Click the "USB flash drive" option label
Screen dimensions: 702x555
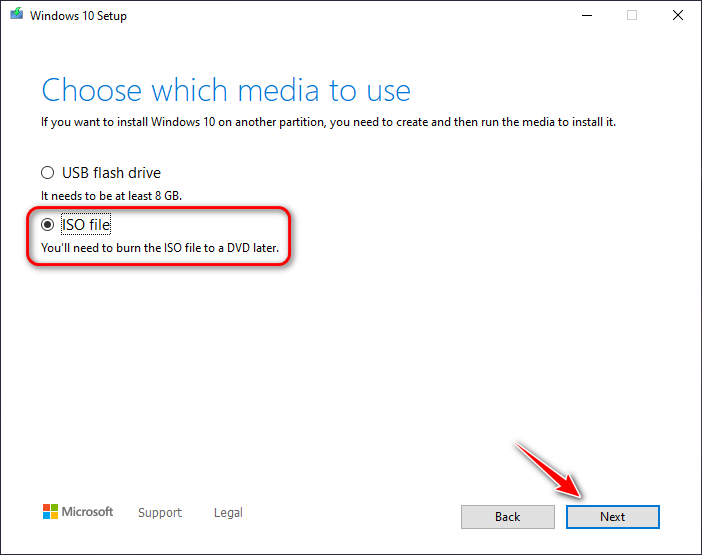(111, 172)
